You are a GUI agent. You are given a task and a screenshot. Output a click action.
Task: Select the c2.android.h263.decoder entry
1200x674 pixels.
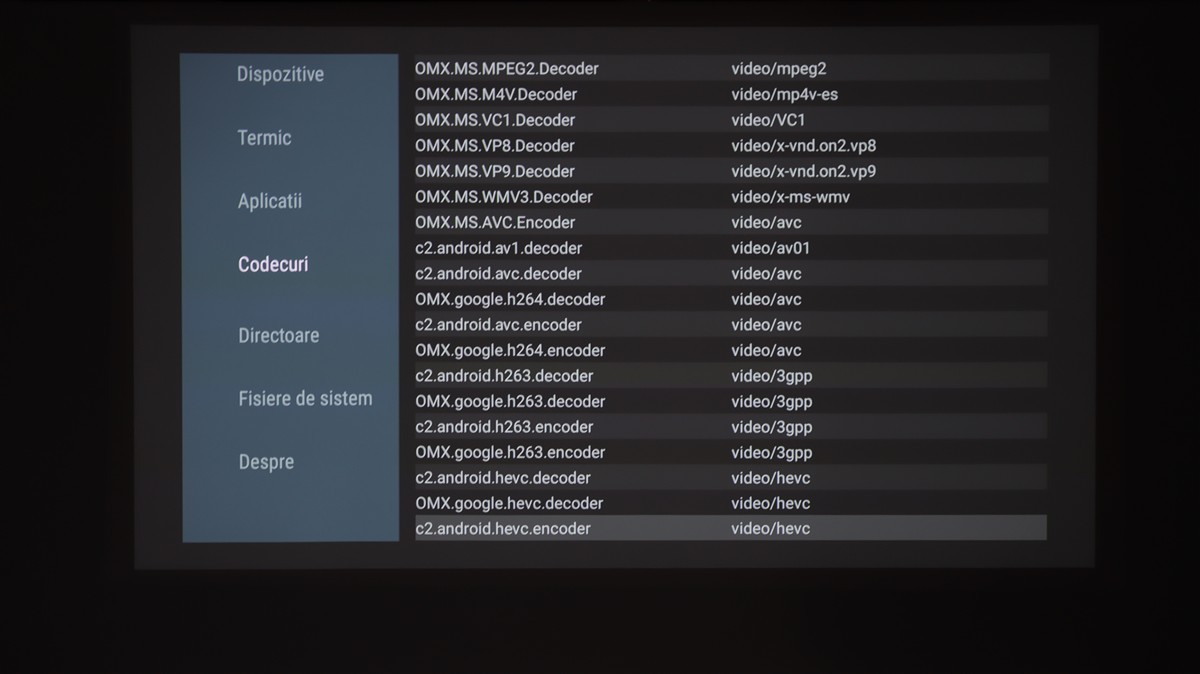coord(504,376)
